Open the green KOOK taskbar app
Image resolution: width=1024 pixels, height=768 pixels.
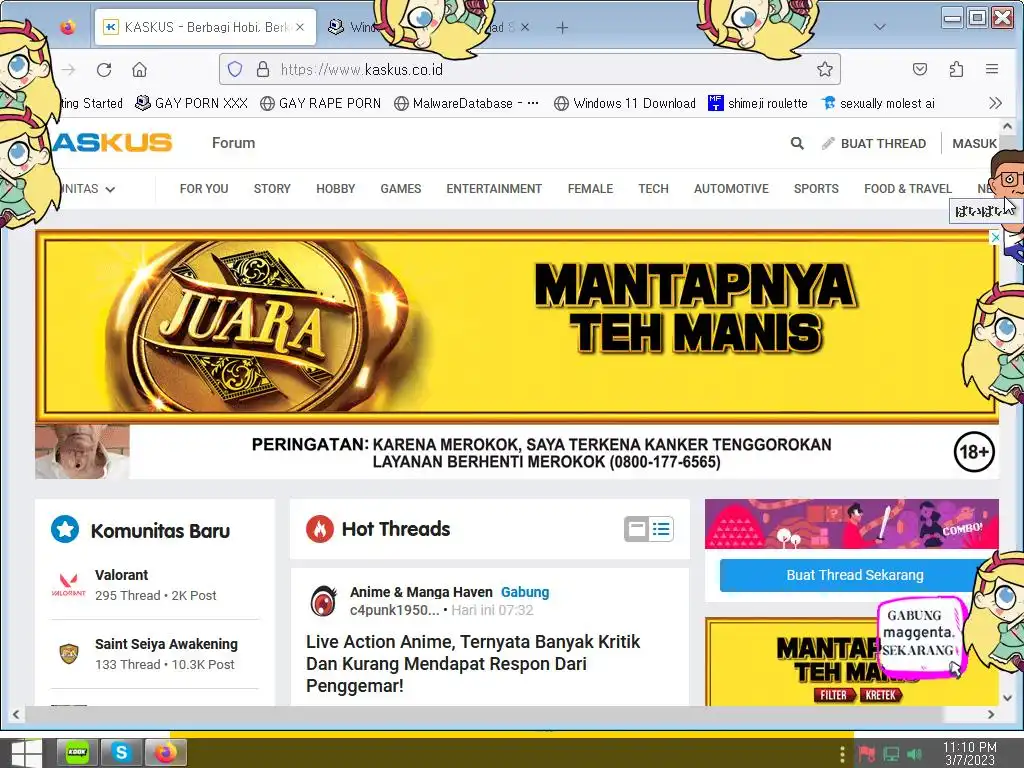77,752
